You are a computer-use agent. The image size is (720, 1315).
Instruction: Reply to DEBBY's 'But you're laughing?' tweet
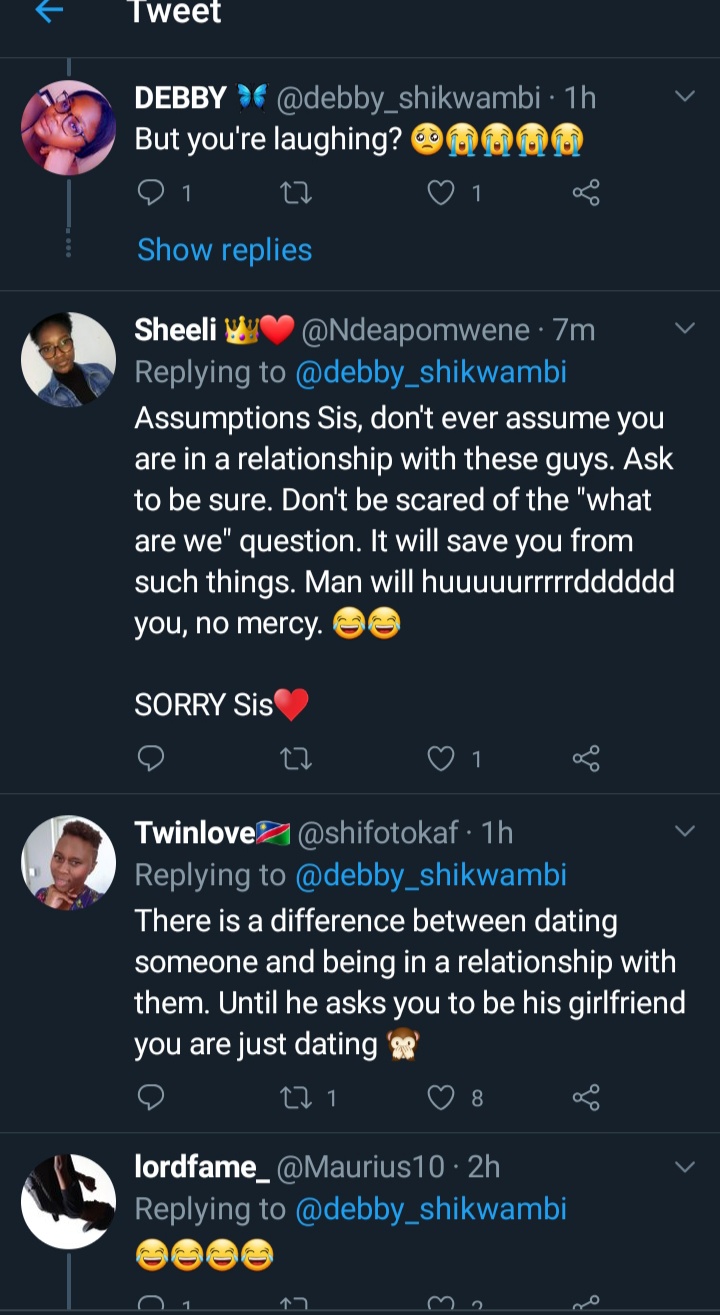coord(150,193)
